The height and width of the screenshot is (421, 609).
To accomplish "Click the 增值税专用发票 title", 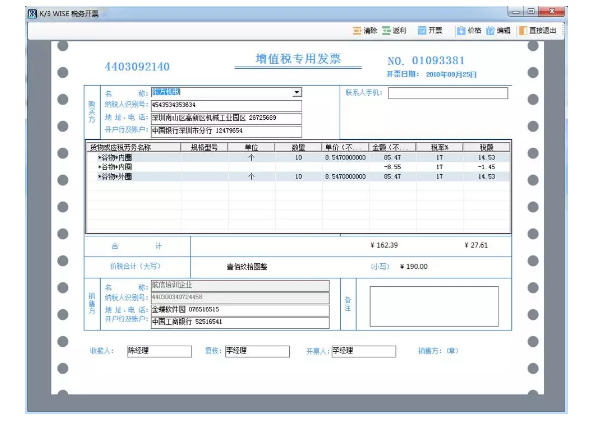I will [x=298, y=59].
